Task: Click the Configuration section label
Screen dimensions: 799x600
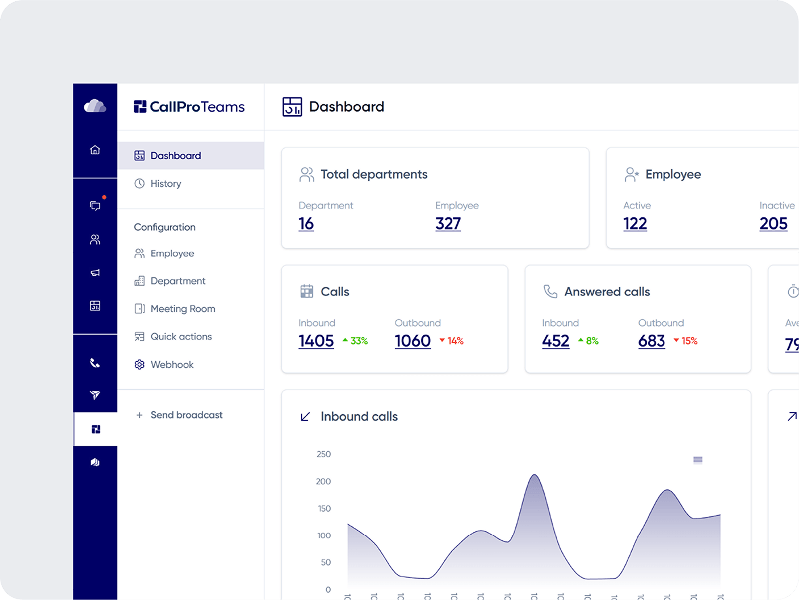Action: (x=165, y=227)
